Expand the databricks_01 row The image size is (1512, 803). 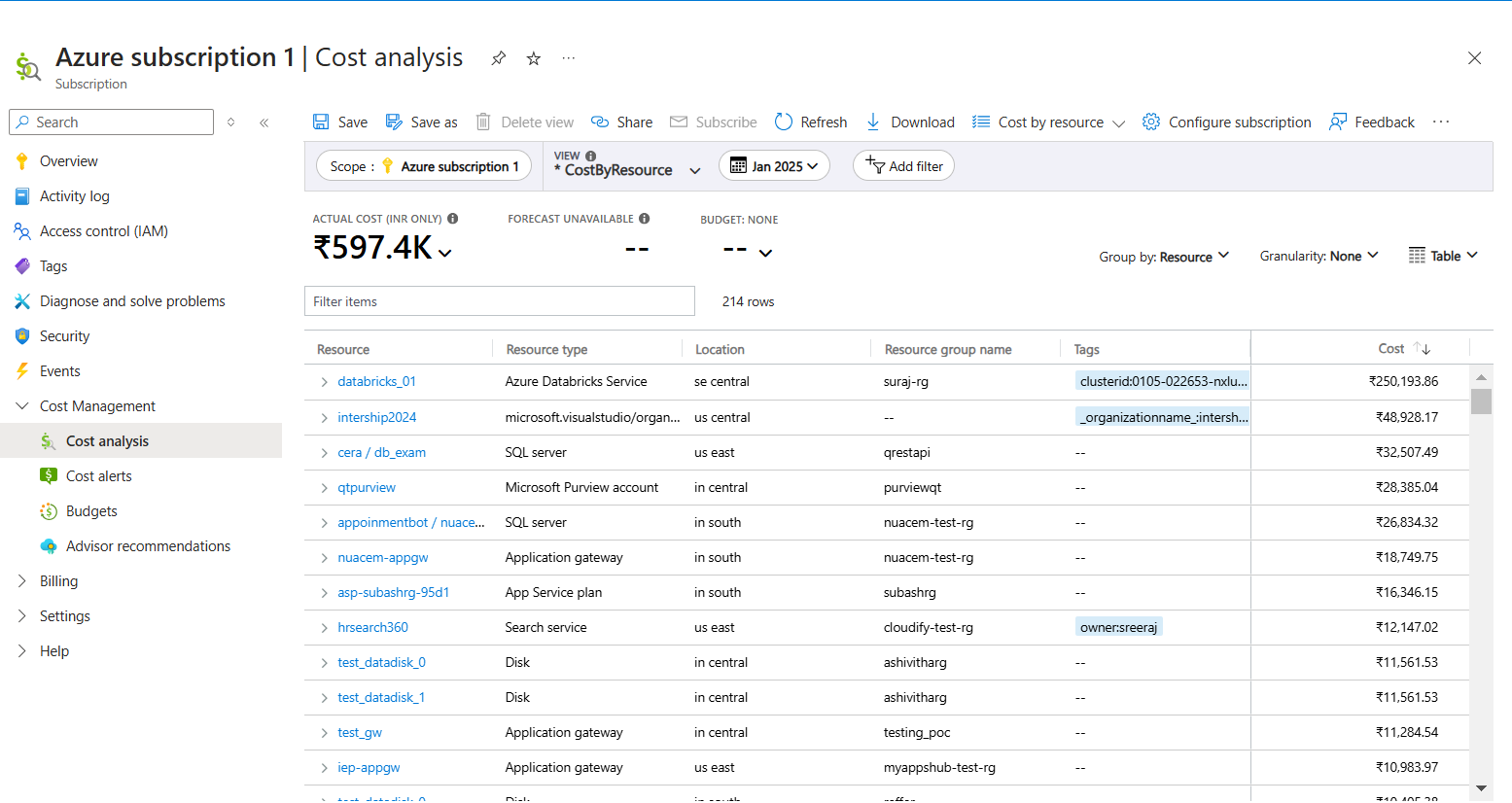pos(324,382)
